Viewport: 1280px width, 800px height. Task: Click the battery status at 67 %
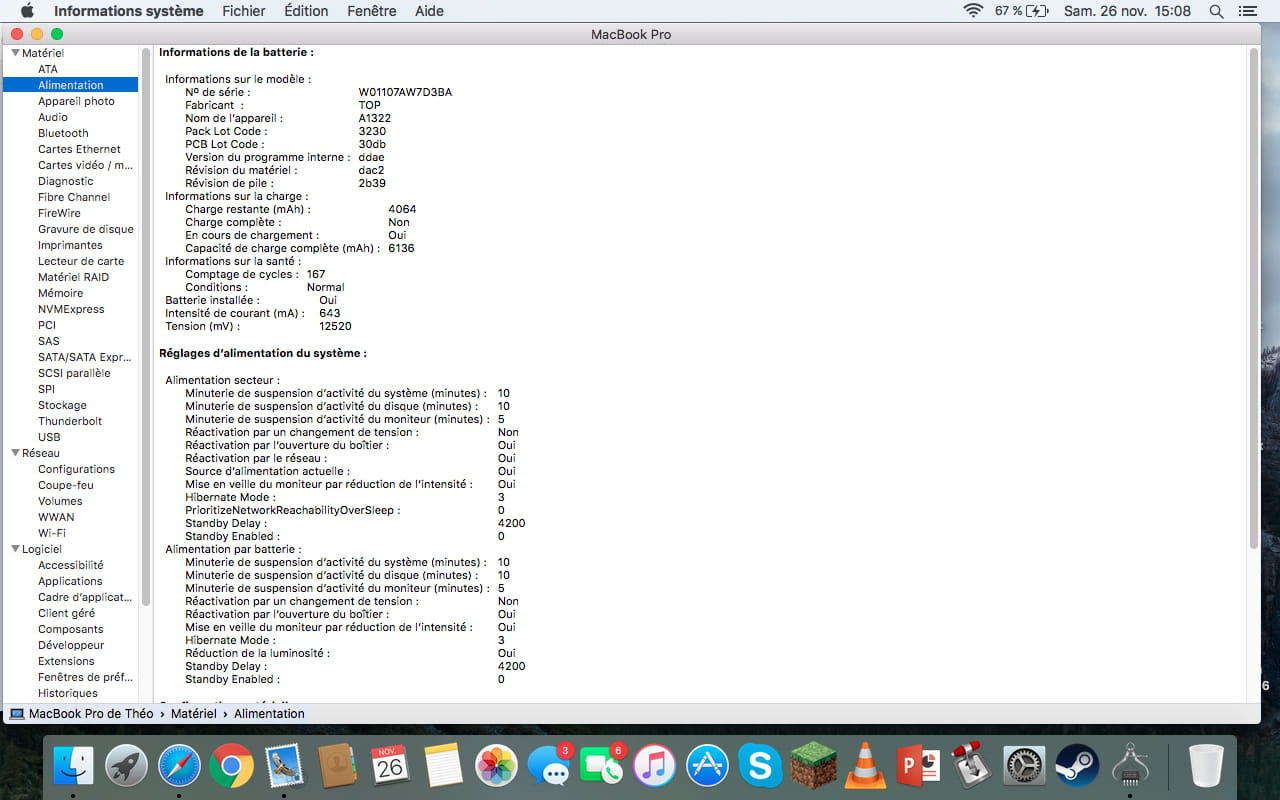pos(1021,11)
